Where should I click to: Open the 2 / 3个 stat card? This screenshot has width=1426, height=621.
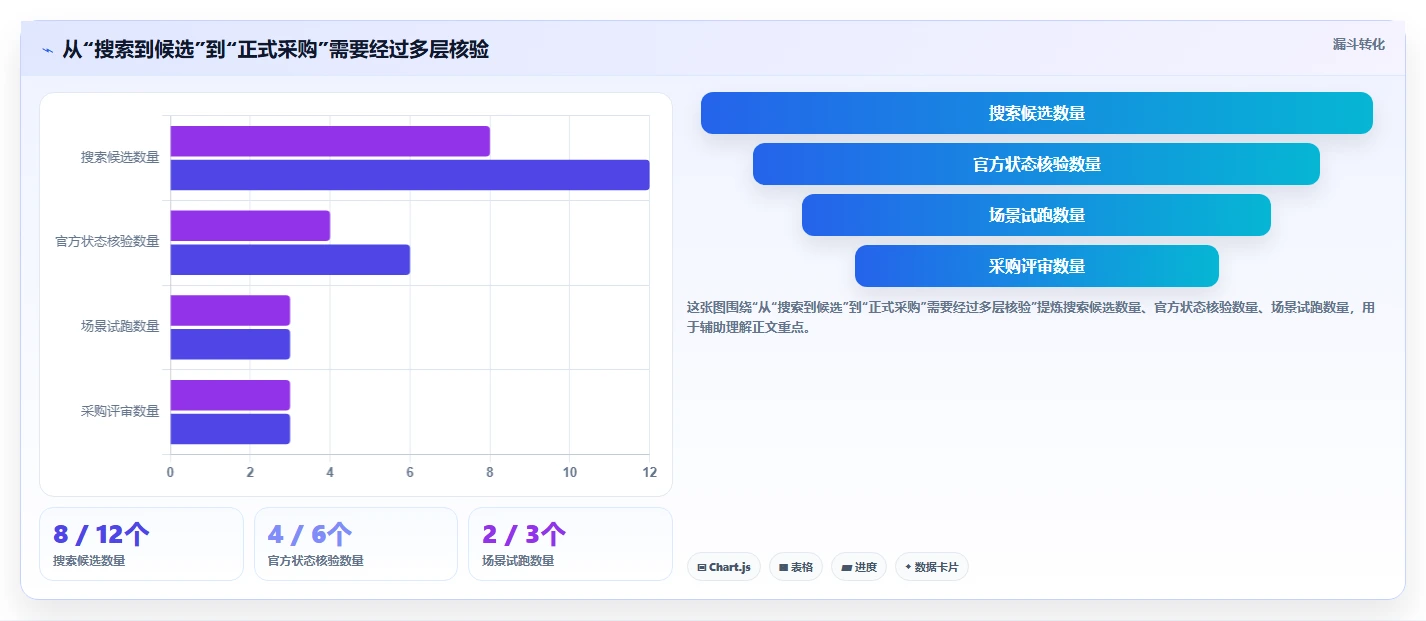click(x=570, y=544)
